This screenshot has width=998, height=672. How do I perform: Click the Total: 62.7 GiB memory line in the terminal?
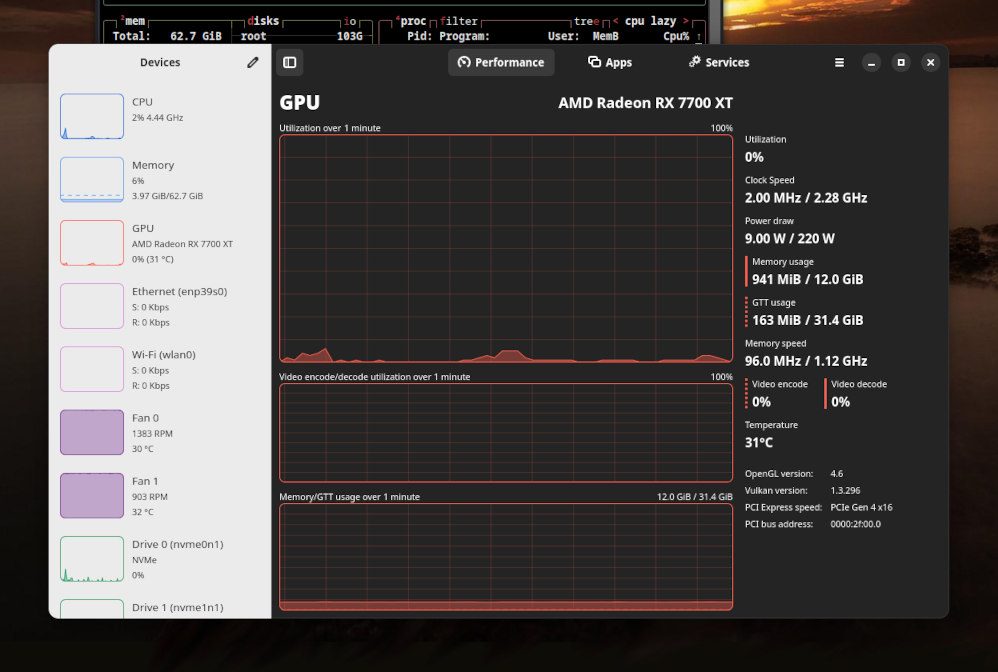167,36
